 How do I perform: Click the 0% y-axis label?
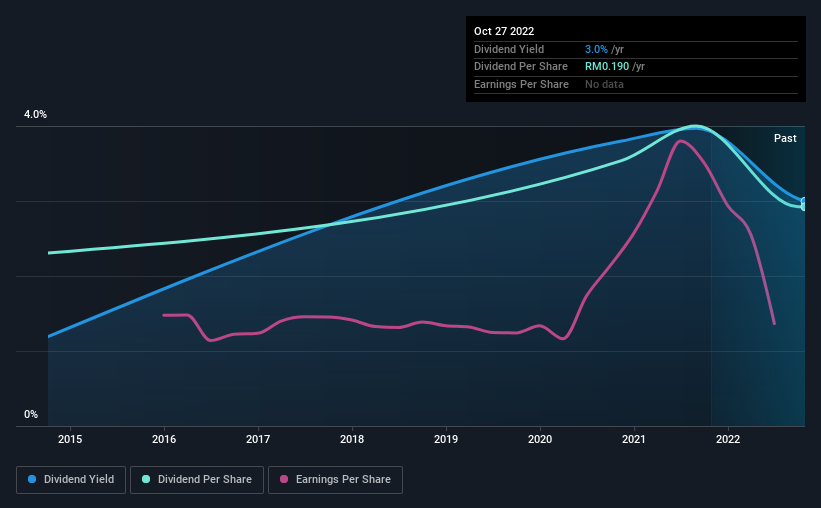(x=31, y=414)
